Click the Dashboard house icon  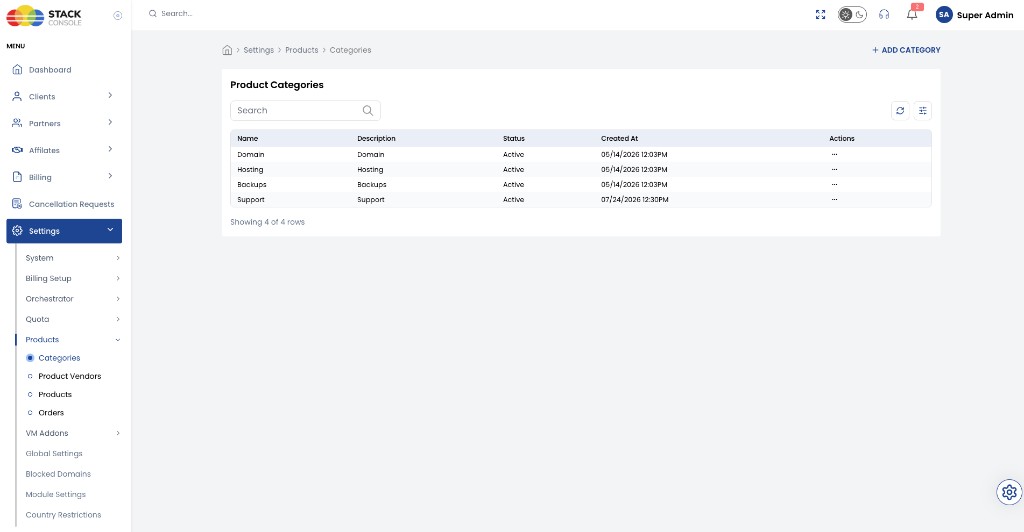pos(18,69)
